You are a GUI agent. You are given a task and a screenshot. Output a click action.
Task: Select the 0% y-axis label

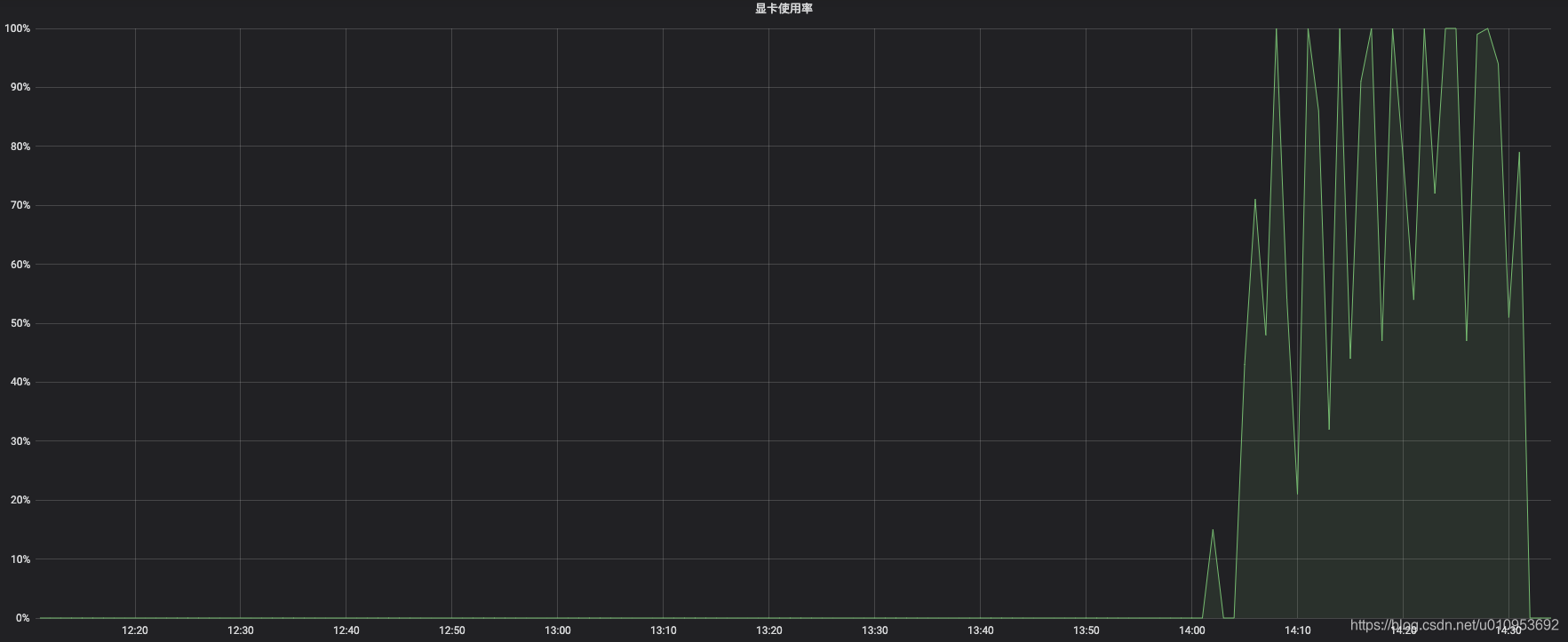(22, 618)
